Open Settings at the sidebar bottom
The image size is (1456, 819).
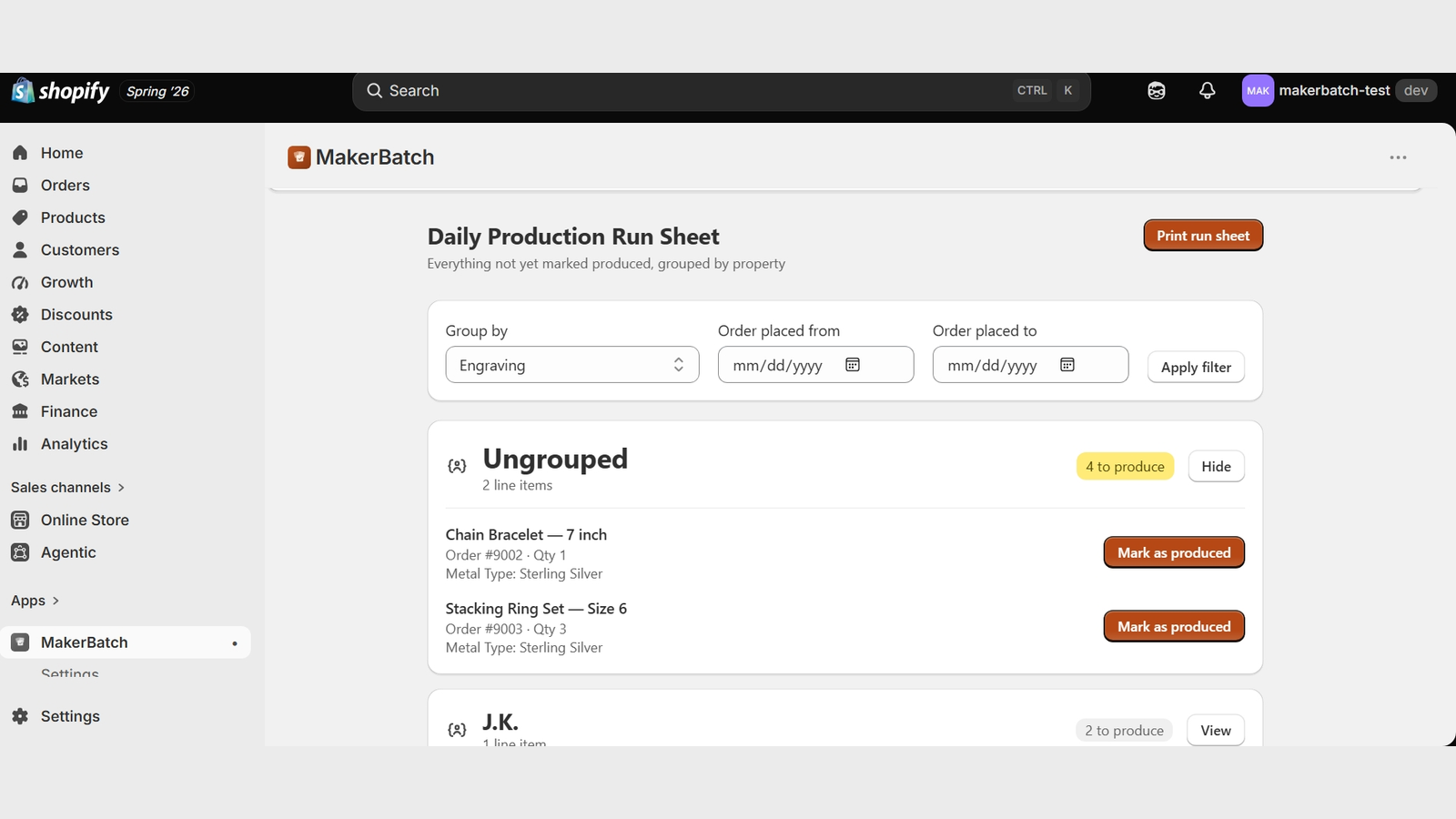point(70,716)
